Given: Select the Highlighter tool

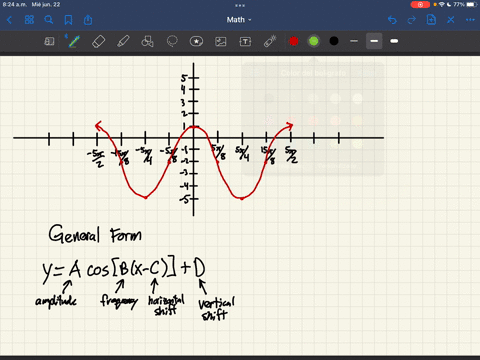Looking at the screenshot, I should point(123,41).
